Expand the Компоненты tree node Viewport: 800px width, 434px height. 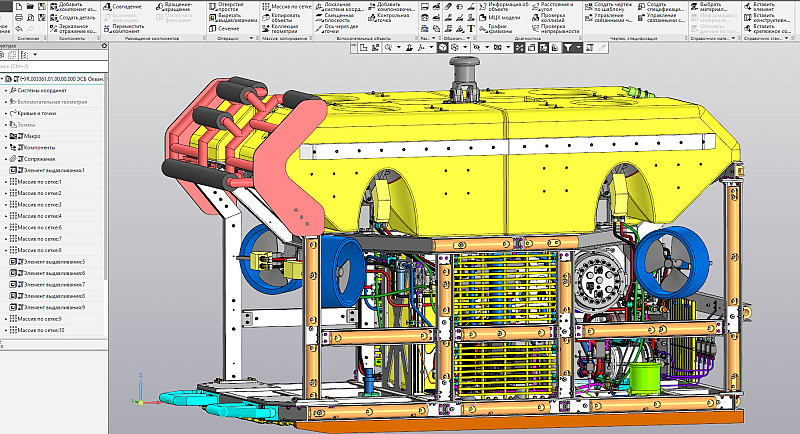(x=6, y=147)
